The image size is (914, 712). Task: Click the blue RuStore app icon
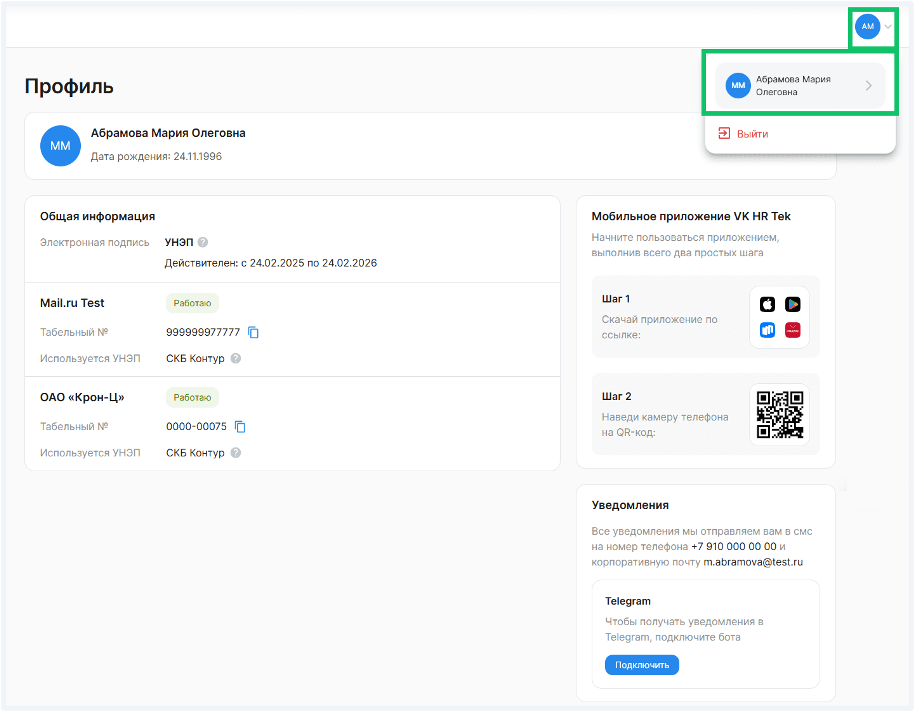767,330
